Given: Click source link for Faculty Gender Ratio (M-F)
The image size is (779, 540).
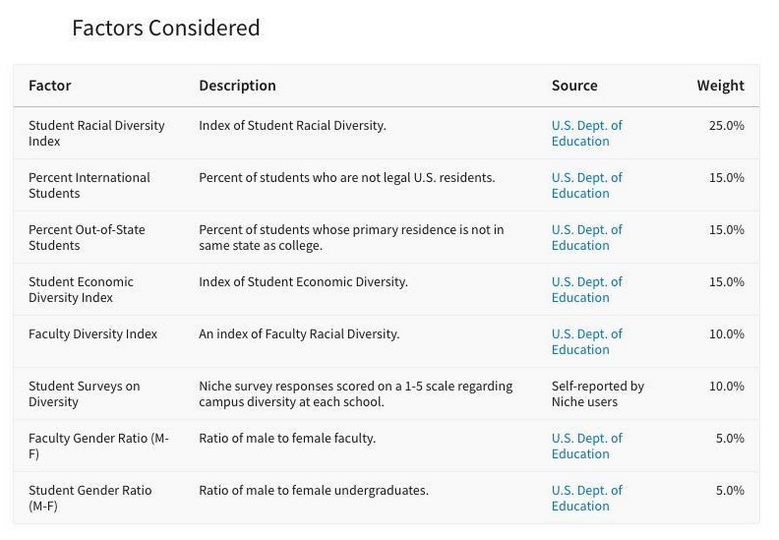Looking at the screenshot, I should pos(586,445).
